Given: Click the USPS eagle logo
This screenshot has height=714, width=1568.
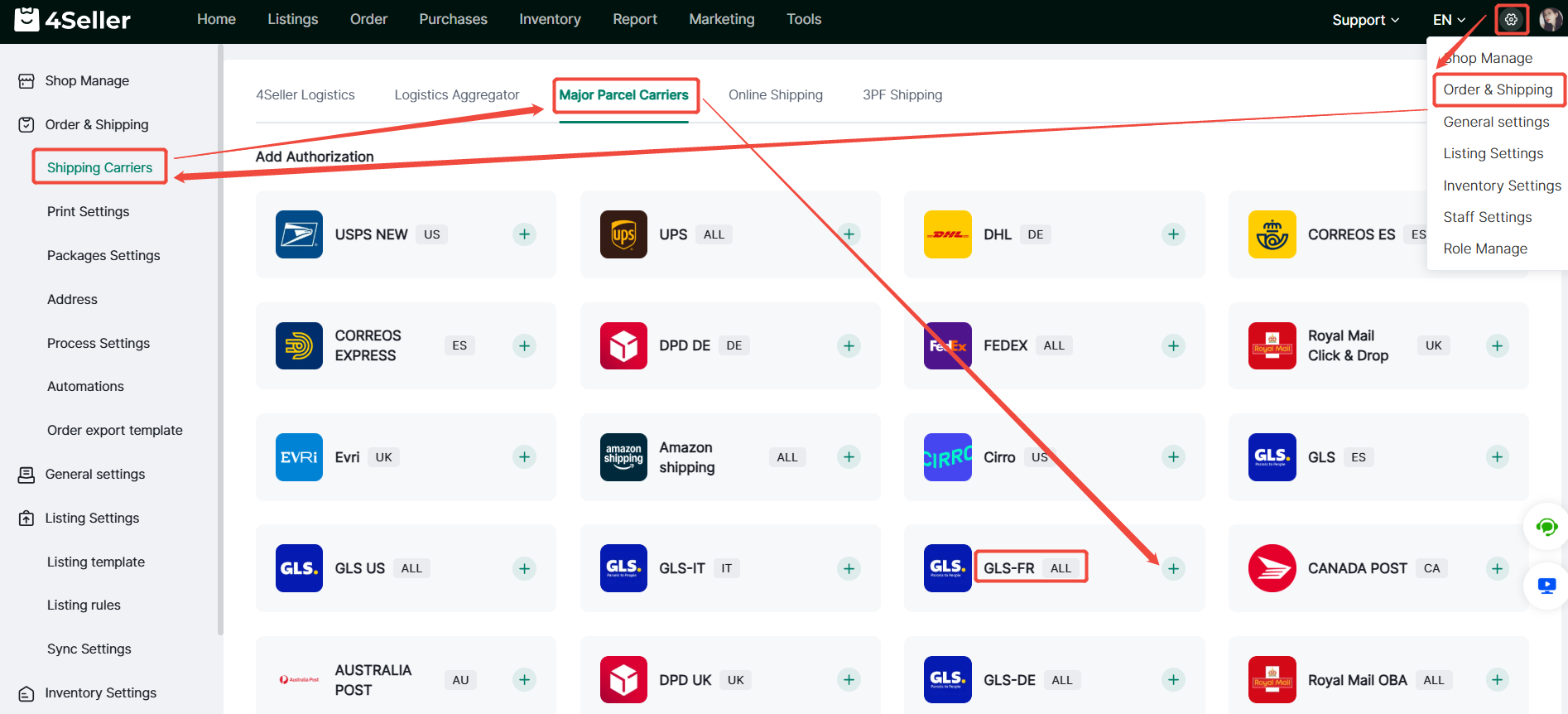Looking at the screenshot, I should coord(299,234).
